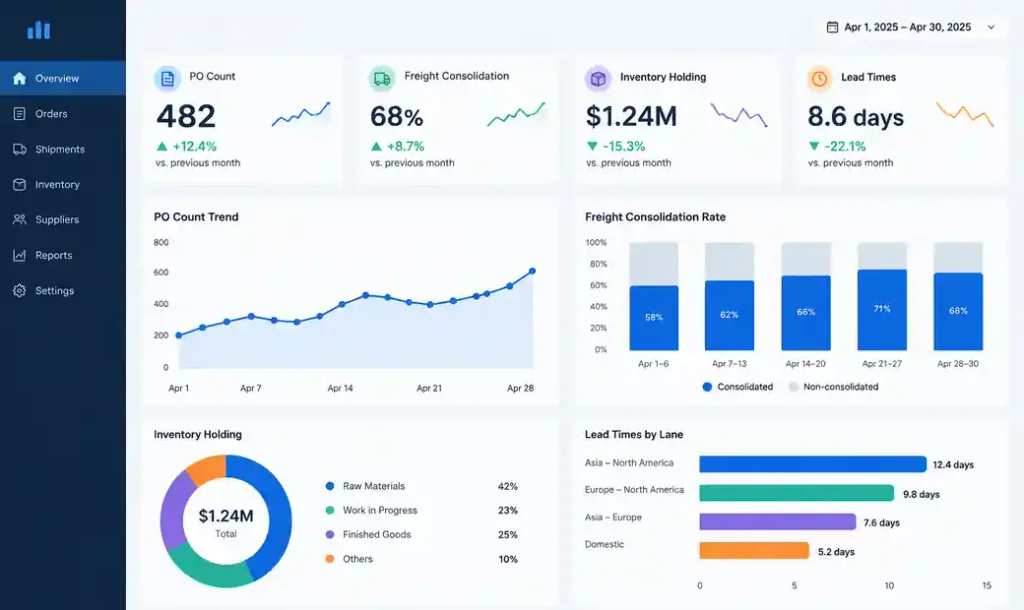This screenshot has height=610, width=1024.
Task: Click the 482 PO Count value
Action: 186,117
